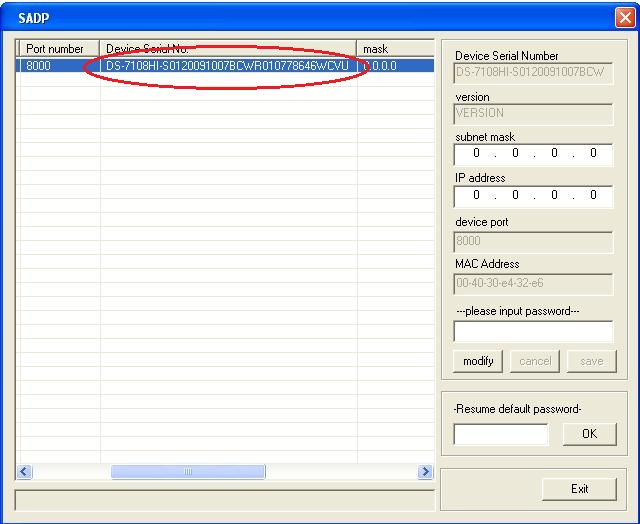The height and width of the screenshot is (524, 640).
Task: Click the version field
Action: (533, 114)
